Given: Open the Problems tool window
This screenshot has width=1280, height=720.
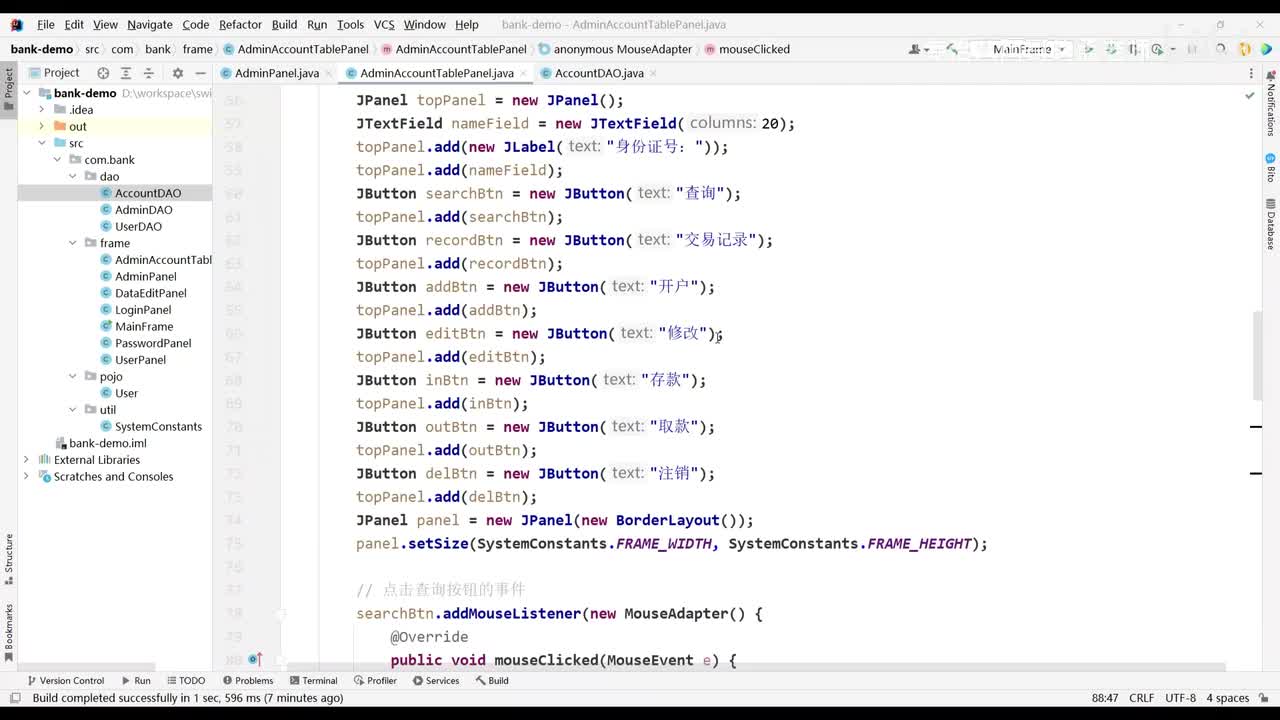Looking at the screenshot, I should click(x=248, y=680).
